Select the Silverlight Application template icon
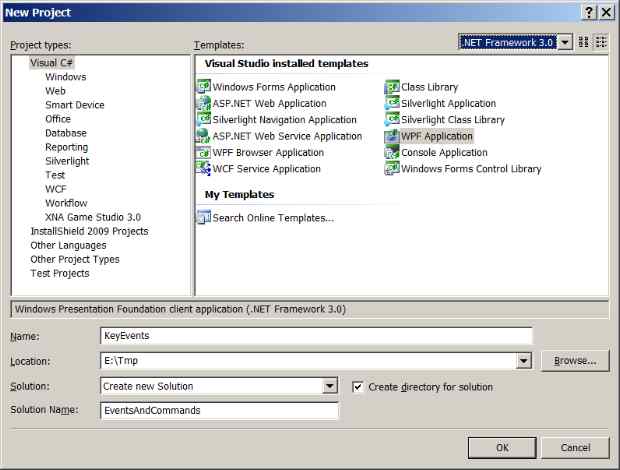This screenshot has width=620, height=470. [x=392, y=103]
